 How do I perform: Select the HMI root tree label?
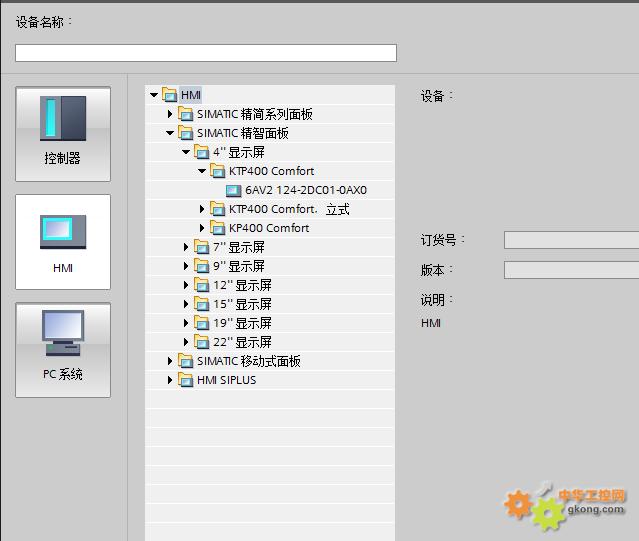point(191,95)
